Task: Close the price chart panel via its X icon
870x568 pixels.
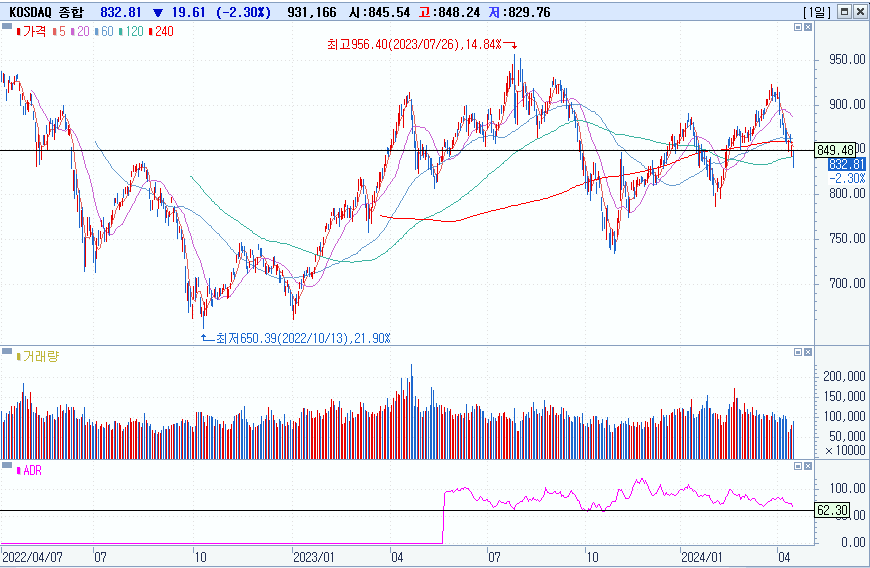Action: (x=808, y=27)
